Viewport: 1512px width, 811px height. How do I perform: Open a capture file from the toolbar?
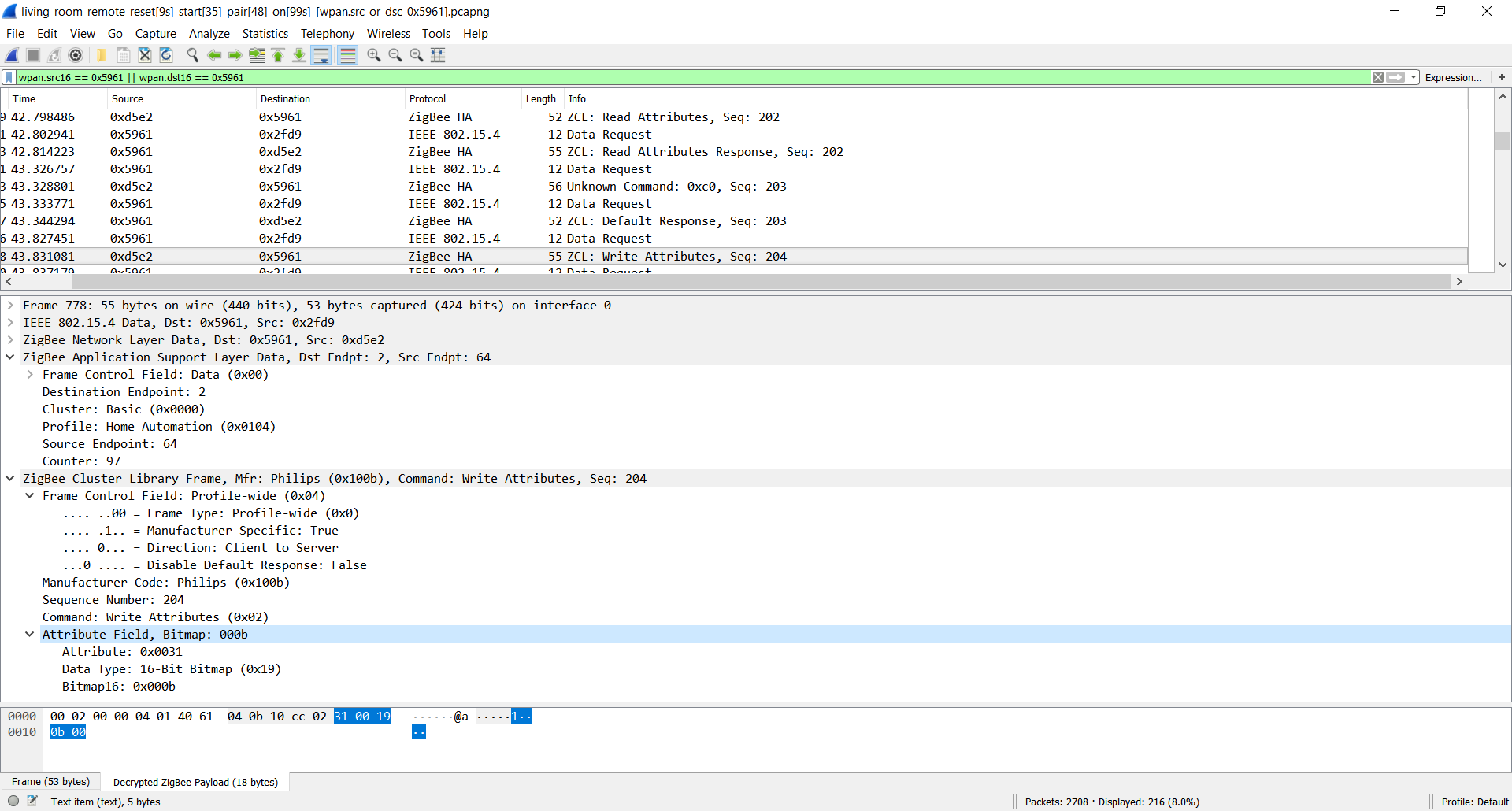point(102,55)
